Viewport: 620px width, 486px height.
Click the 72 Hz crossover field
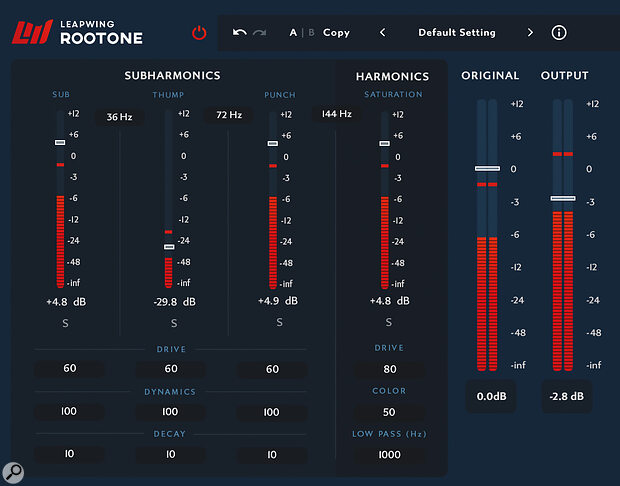click(229, 115)
